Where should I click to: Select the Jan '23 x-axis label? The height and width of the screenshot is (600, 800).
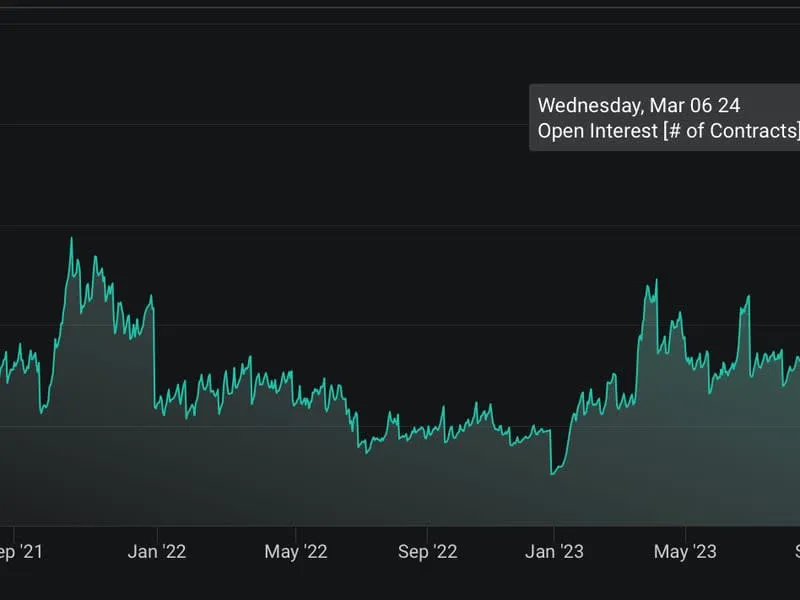tap(553, 552)
